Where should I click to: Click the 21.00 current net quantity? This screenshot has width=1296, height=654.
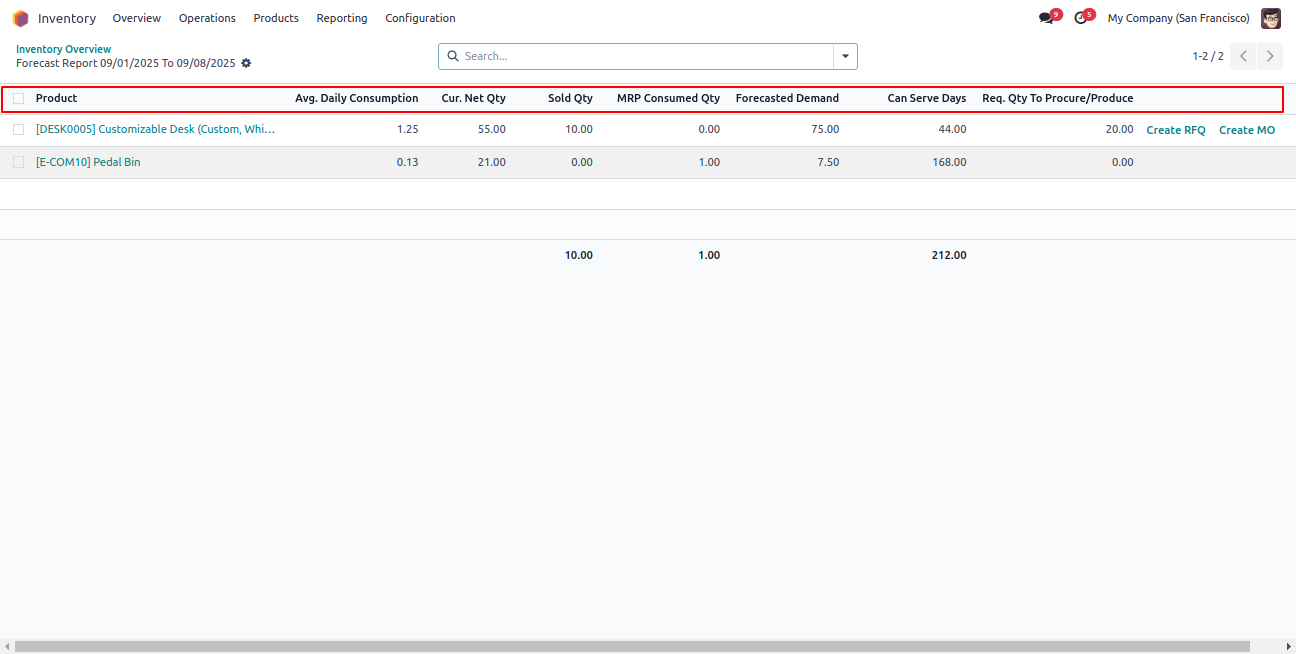click(x=491, y=162)
